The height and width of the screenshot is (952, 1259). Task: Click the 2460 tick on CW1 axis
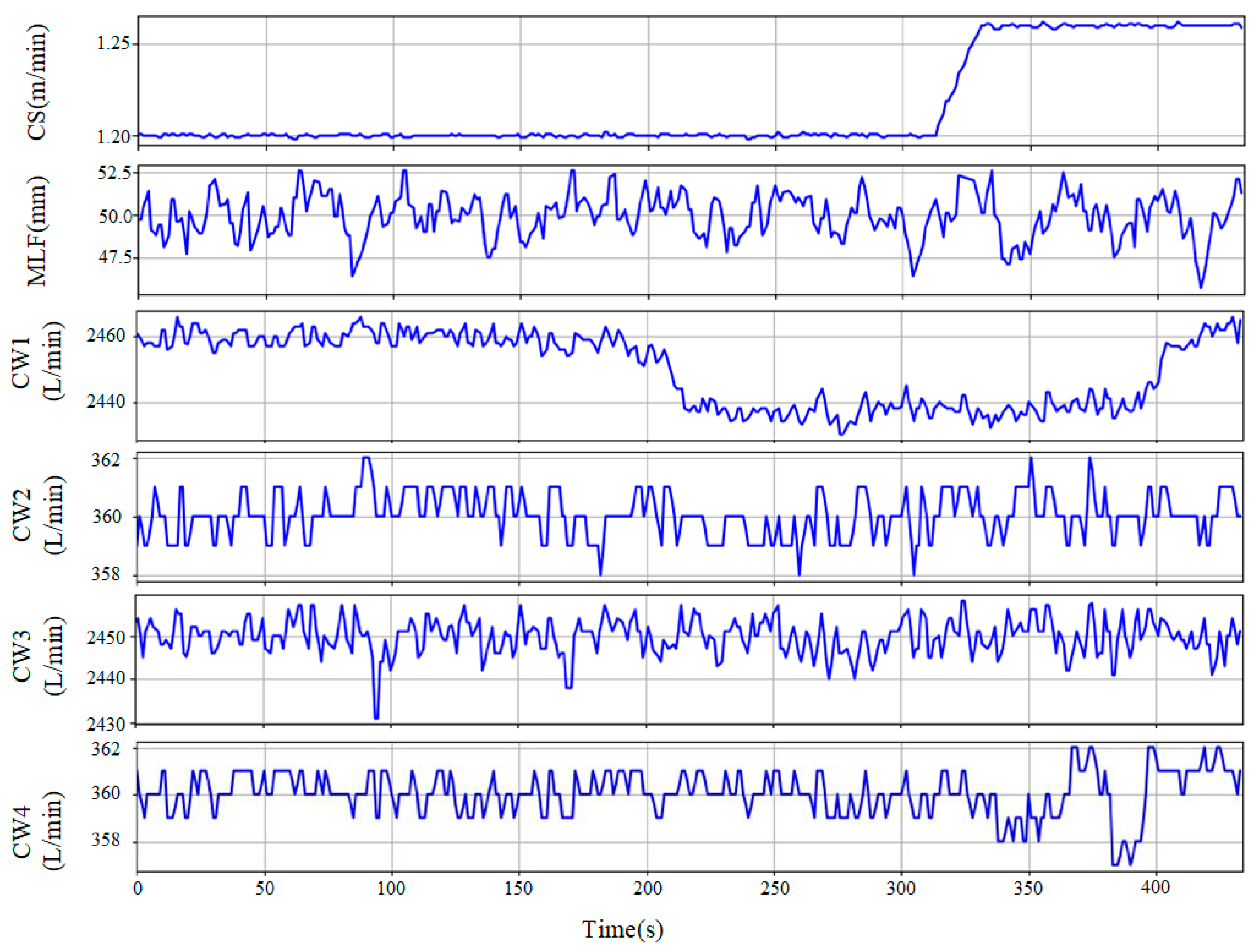[x=106, y=336]
